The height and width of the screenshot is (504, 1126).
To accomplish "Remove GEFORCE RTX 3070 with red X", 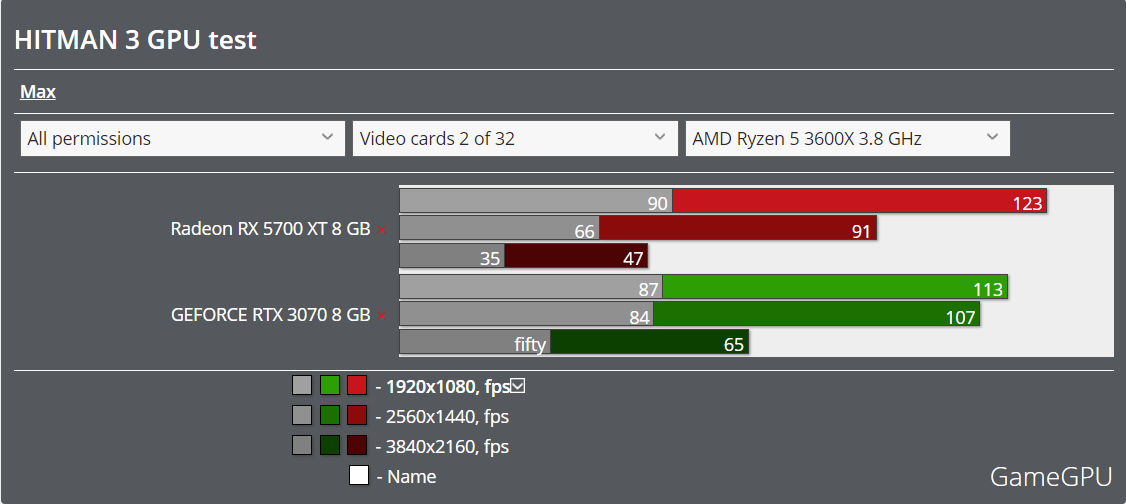I will click(x=381, y=316).
